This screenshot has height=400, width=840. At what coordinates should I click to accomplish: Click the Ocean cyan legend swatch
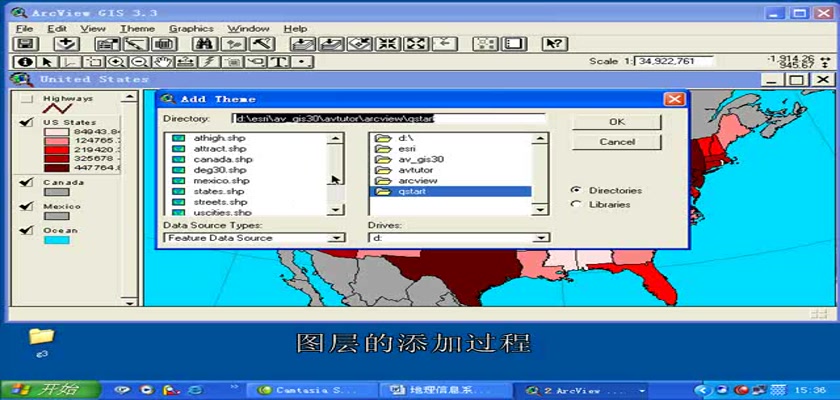pos(56,240)
